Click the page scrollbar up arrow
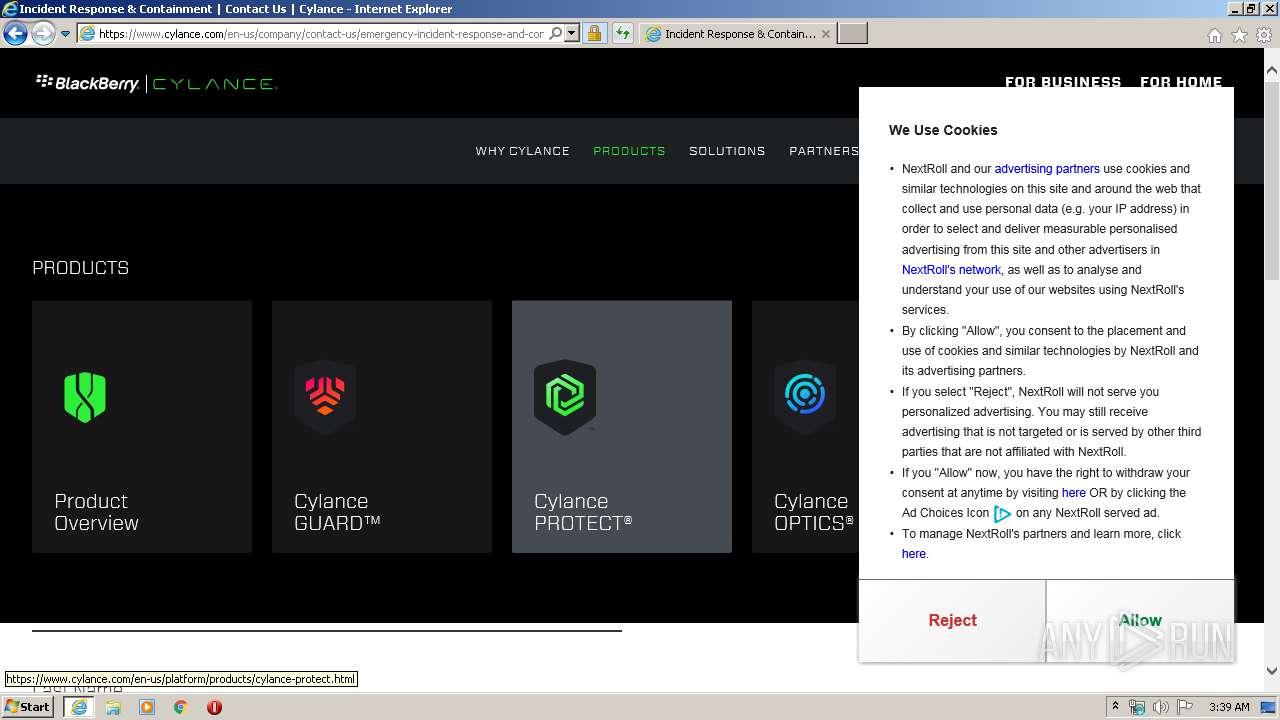This screenshot has width=1280, height=720. click(x=1271, y=70)
